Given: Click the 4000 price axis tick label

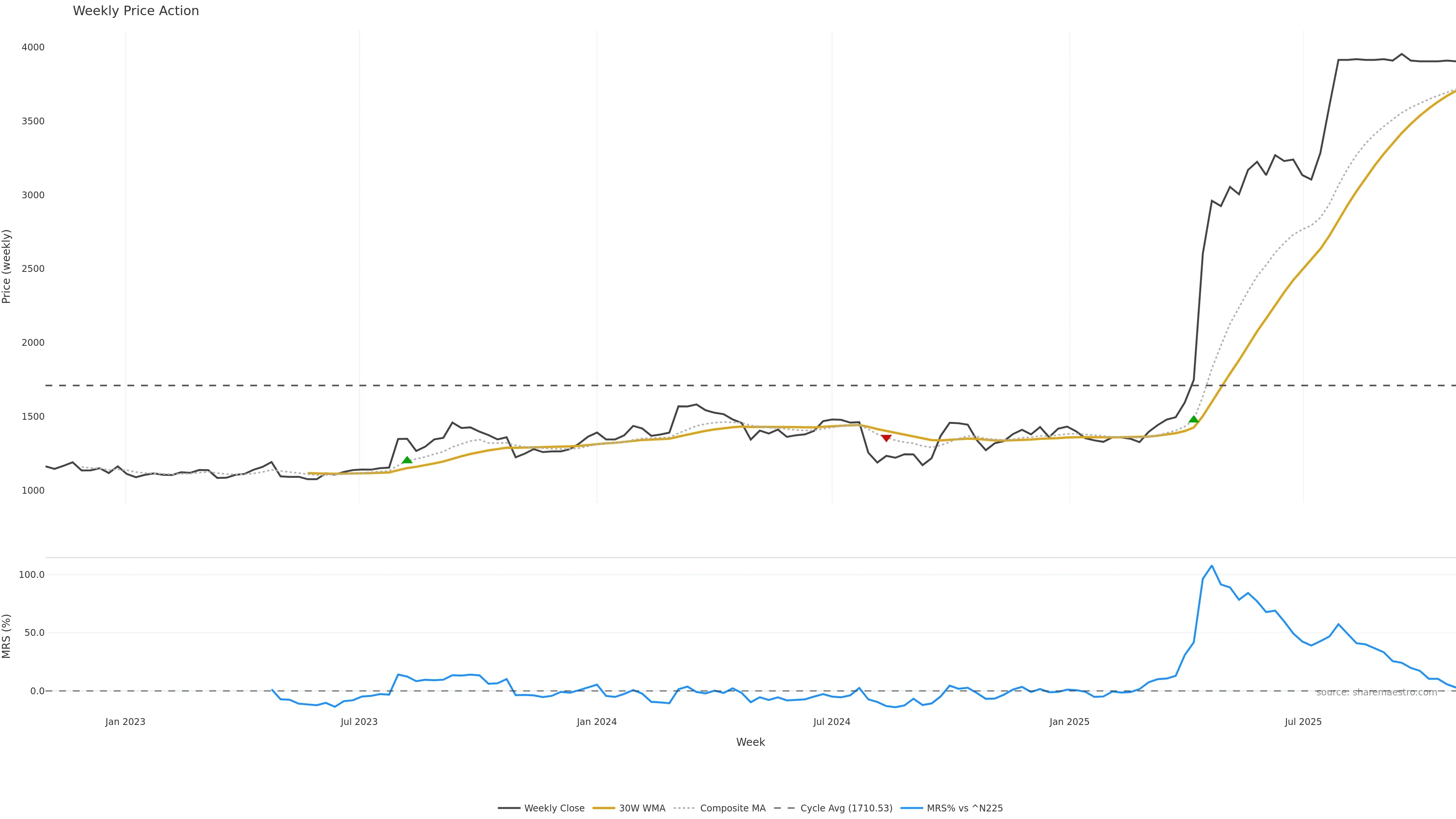Looking at the screenshot, I should pos(33,47).
